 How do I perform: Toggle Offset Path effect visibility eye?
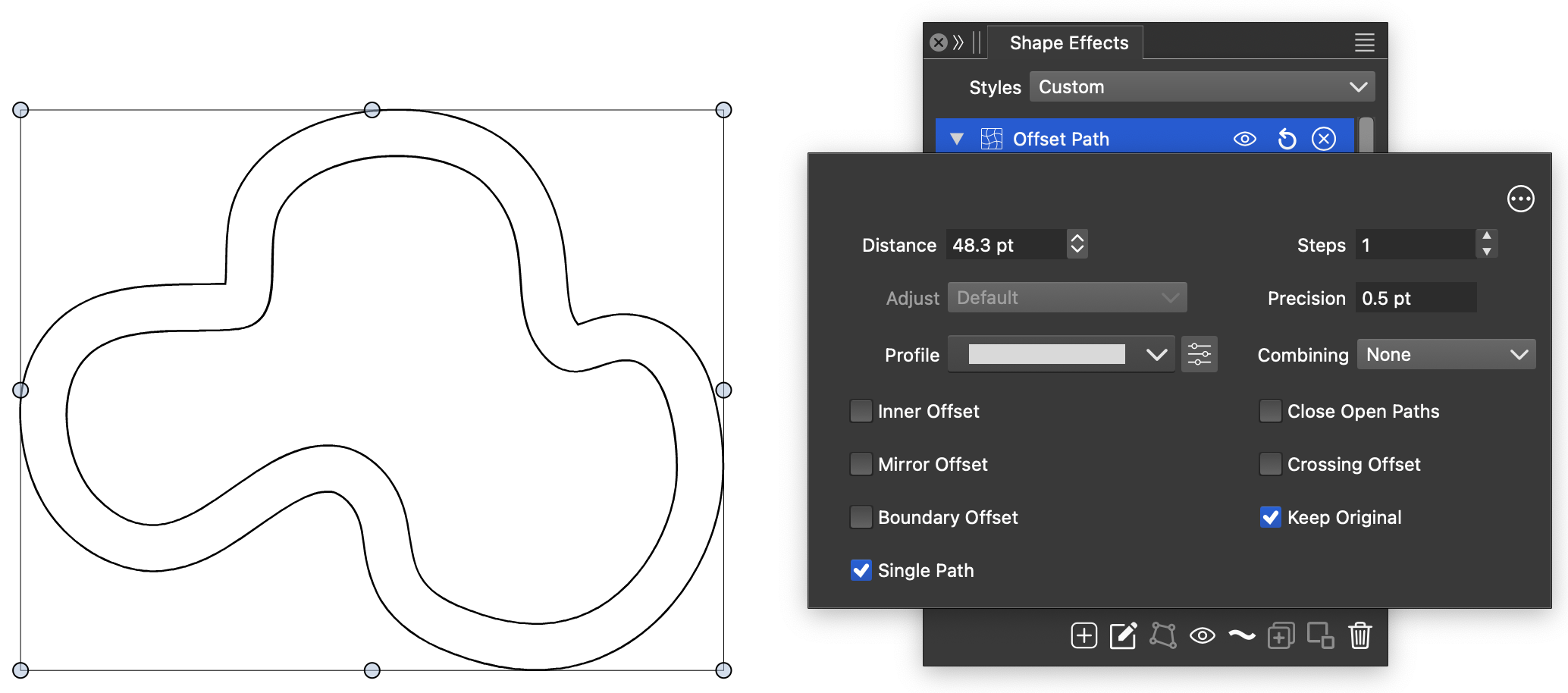point(1244,140)
